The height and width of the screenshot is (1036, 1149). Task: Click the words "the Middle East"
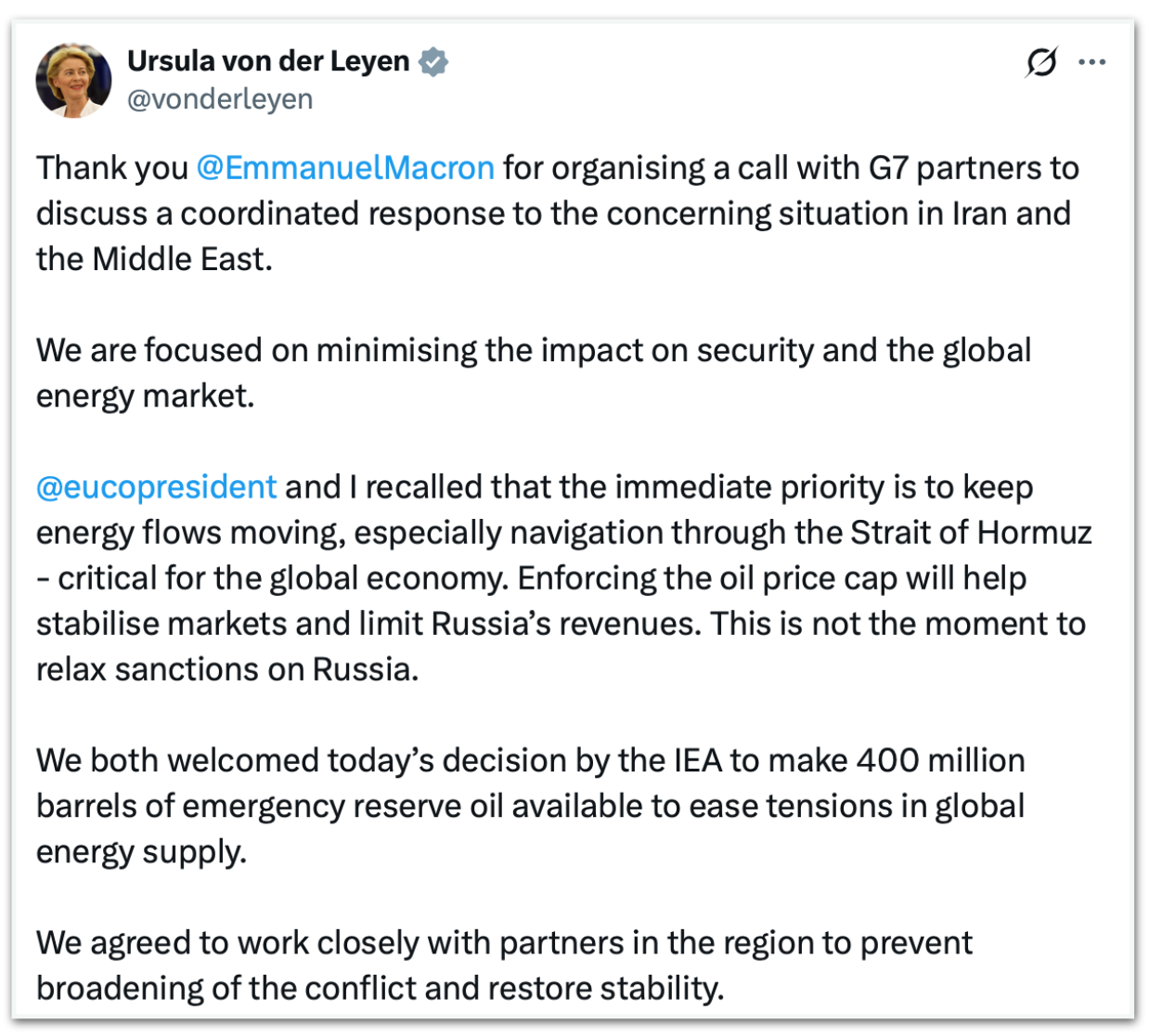click(x=153, y=259)
